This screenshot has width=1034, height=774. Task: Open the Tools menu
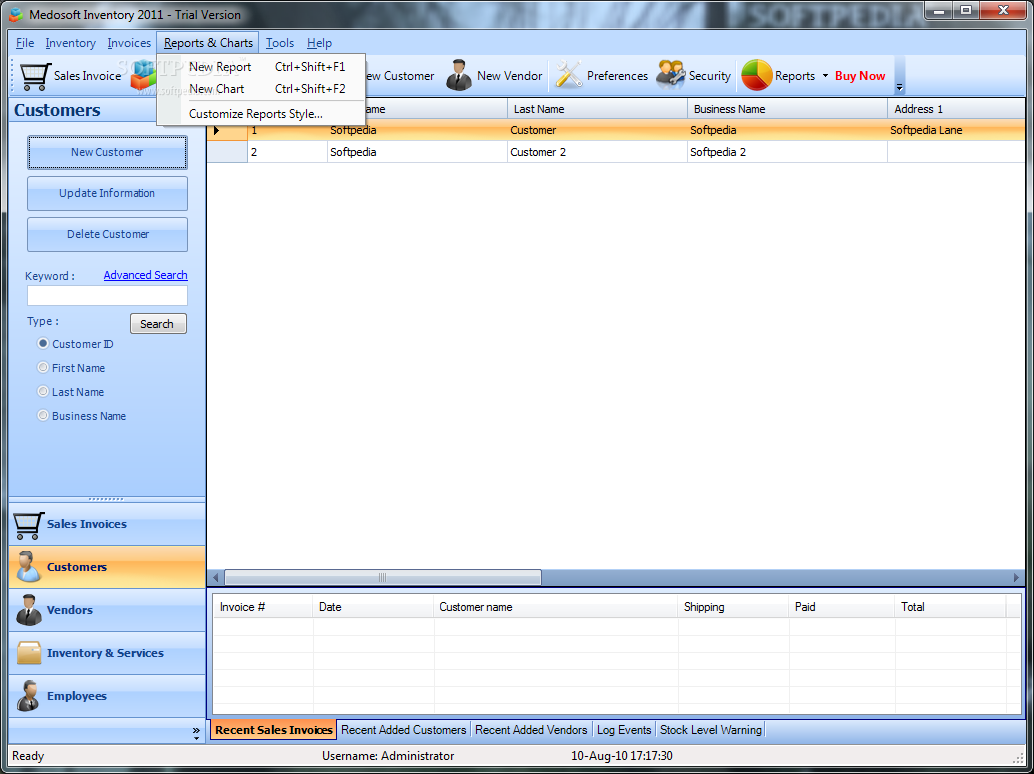coord(280,43)
